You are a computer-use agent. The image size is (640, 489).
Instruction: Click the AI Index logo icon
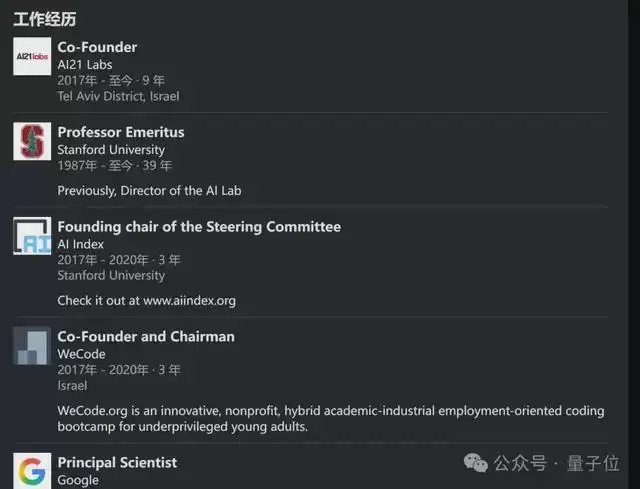pyautogui.click(x=32, y=236)
